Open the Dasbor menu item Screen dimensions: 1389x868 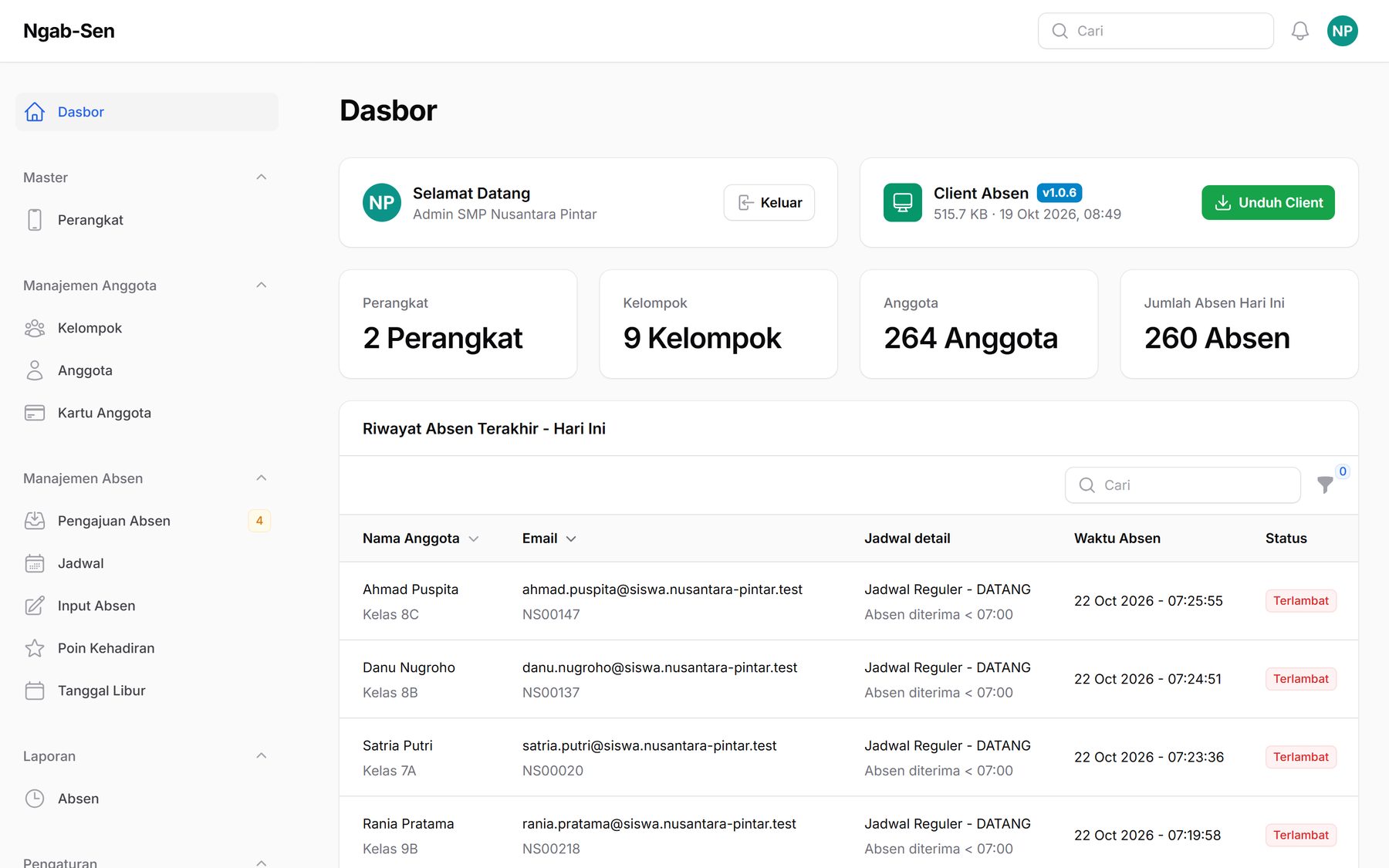point(147,112)
